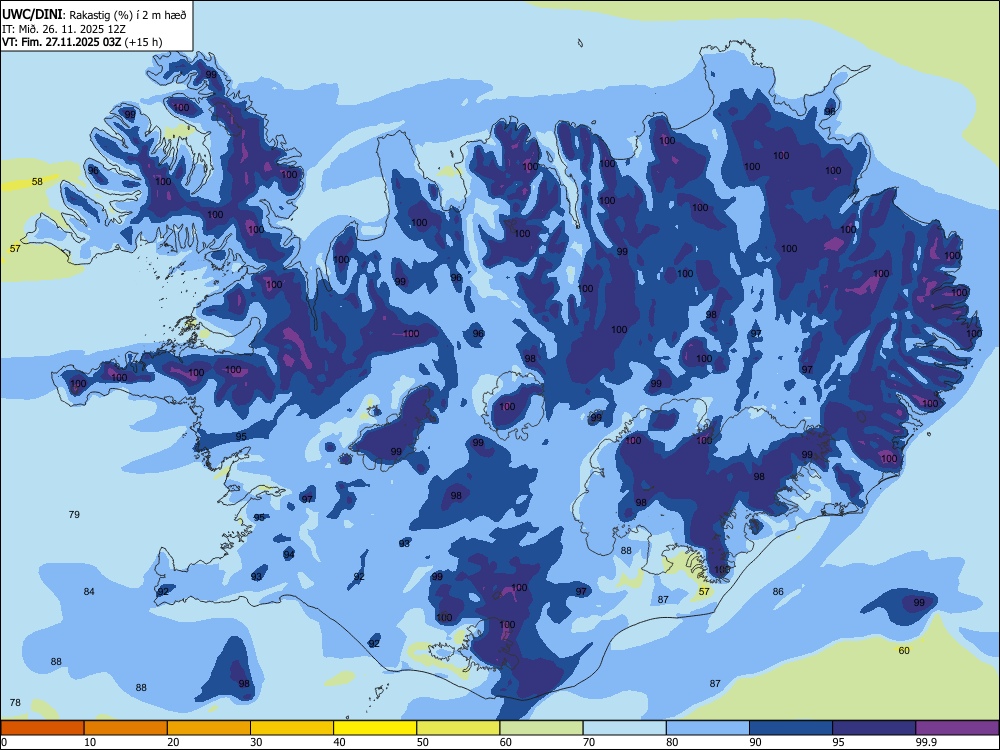
Task: Click the 'IT: Mið. 26. 11. 2025 12Z' line
Action: [64, 29]
